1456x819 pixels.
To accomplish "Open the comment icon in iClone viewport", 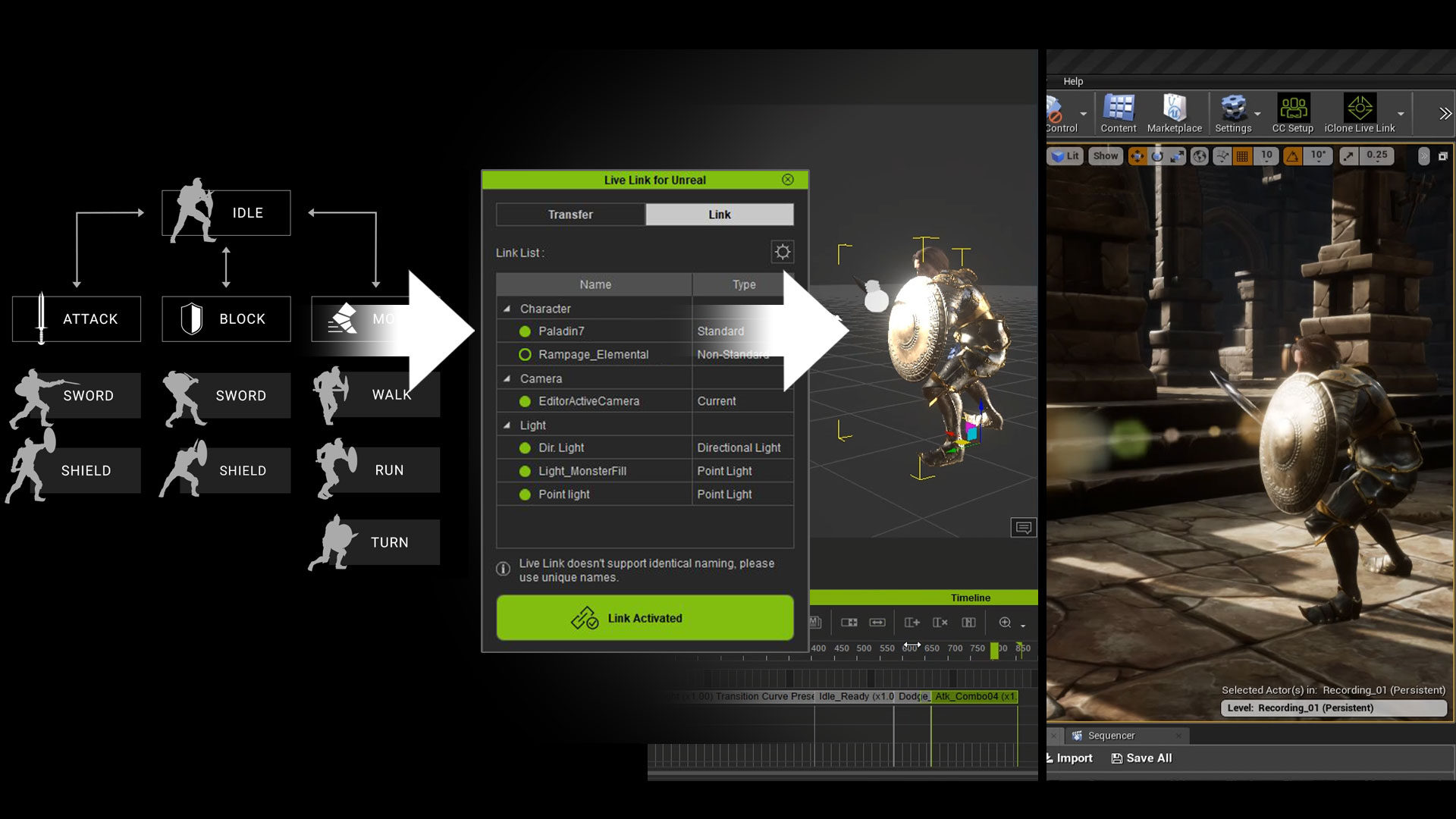I will [1024, 527].
